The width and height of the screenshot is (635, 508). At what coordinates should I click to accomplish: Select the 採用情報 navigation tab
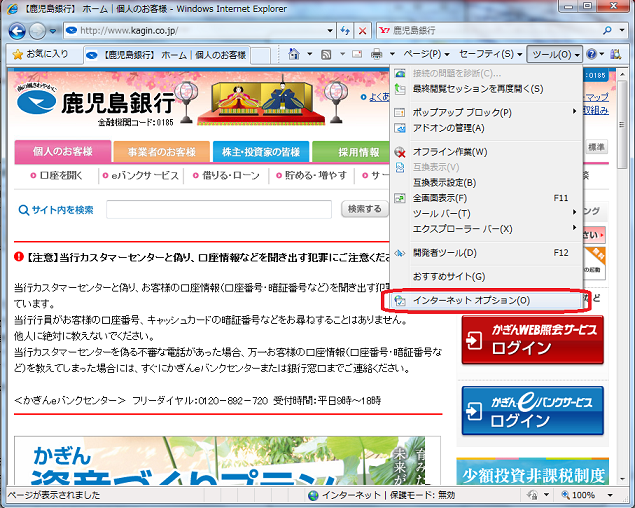click(x=352, y=152)
